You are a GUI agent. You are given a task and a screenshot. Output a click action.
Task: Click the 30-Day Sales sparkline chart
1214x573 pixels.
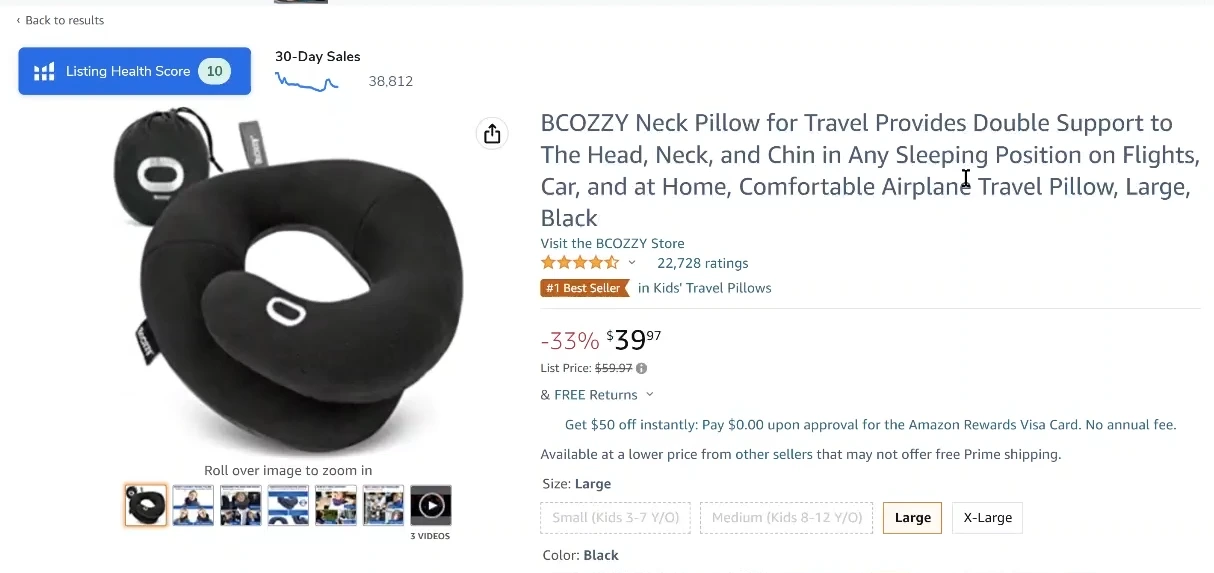(307, 83)
